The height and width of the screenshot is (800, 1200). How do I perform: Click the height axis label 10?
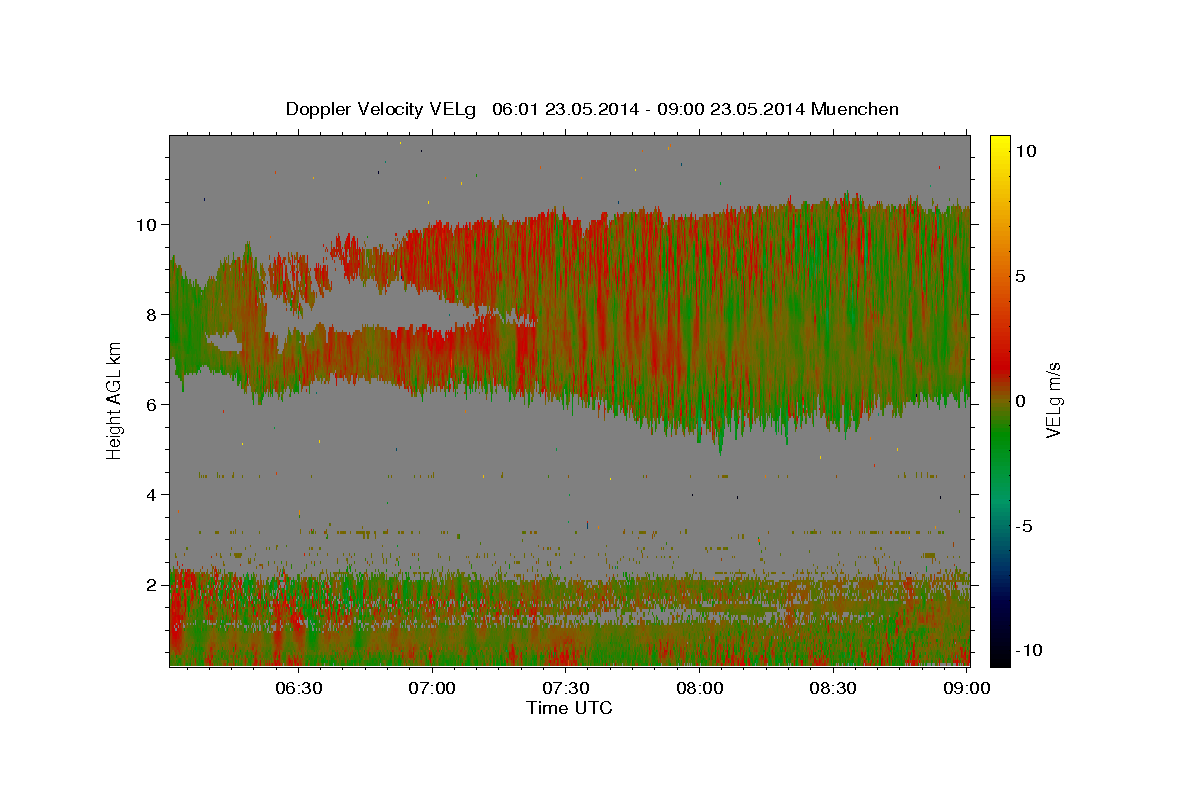click(x=149, y=224)
